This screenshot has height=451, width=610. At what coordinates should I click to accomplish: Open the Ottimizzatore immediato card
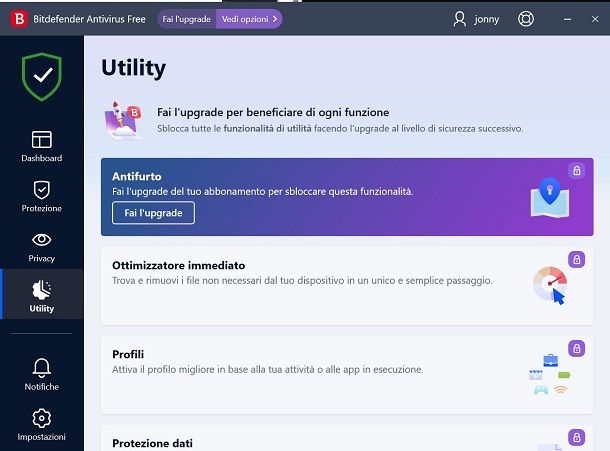[x=347, y=286]
